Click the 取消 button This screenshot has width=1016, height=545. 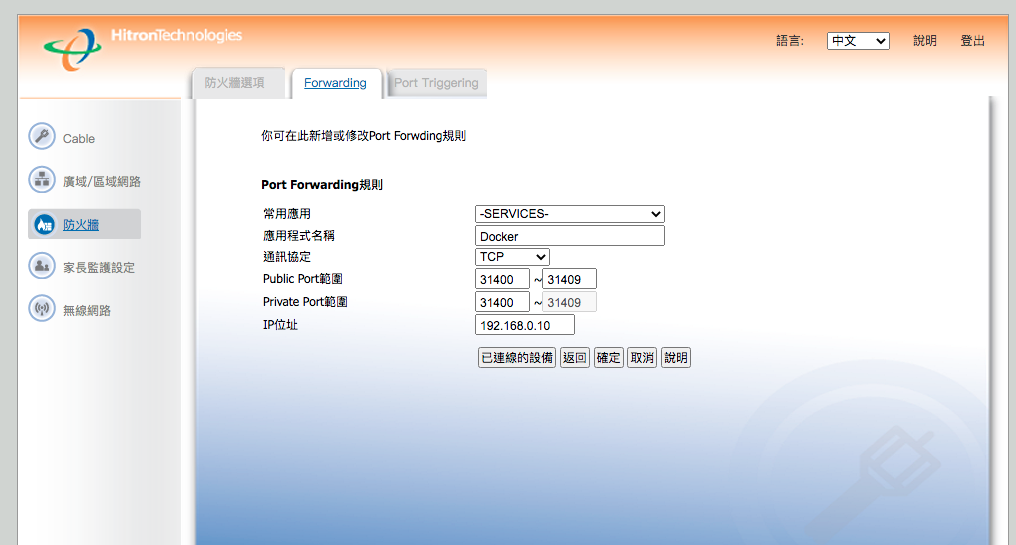pos(642,358)
